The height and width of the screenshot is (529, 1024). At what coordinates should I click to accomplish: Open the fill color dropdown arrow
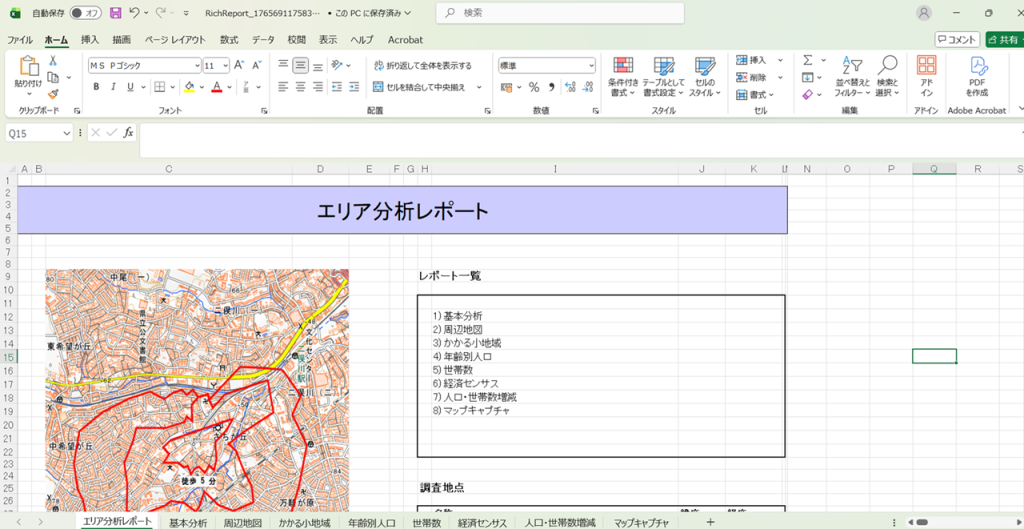click(x=202, y=87)
